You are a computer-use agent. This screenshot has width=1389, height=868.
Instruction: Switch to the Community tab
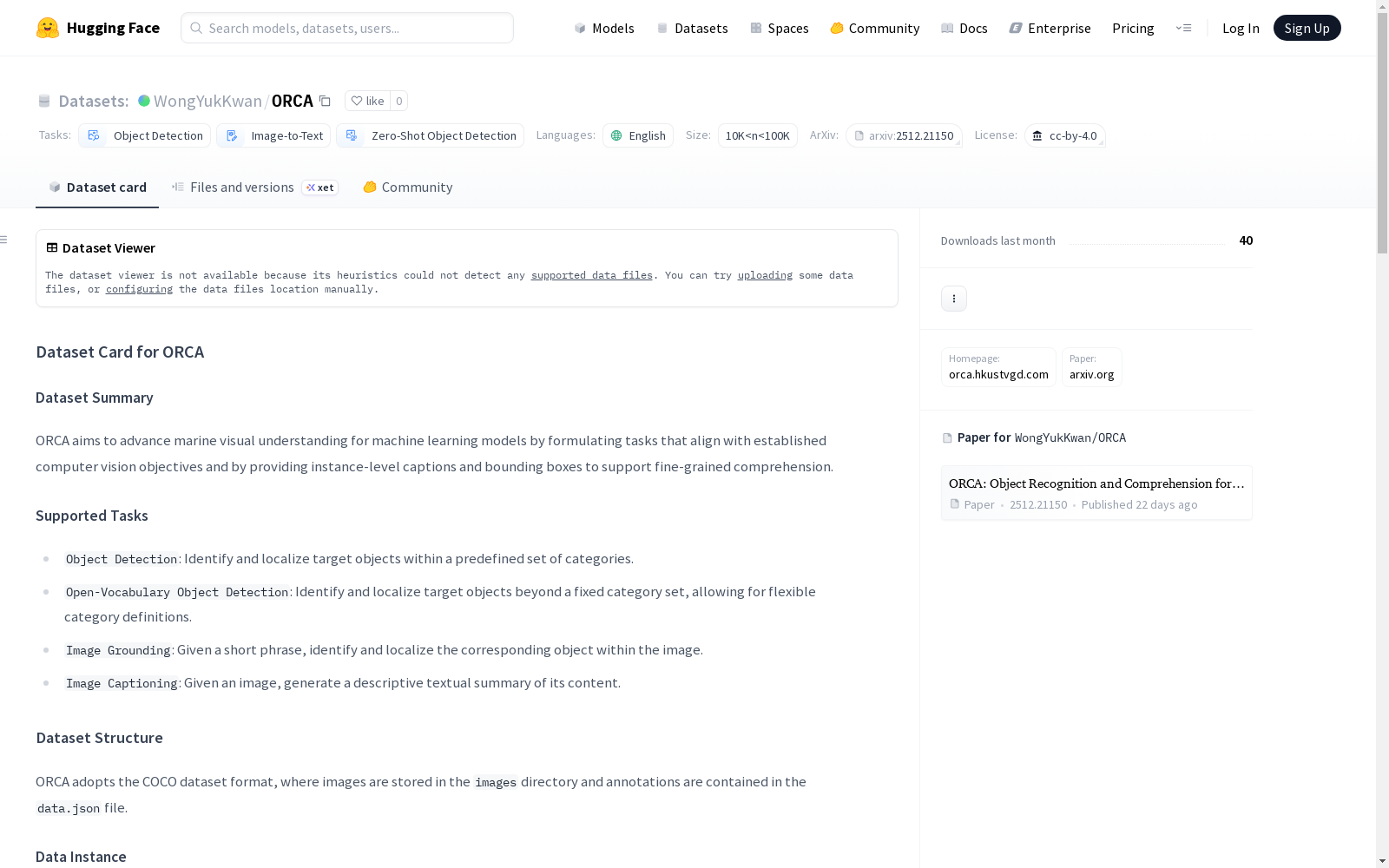[407, 187]
